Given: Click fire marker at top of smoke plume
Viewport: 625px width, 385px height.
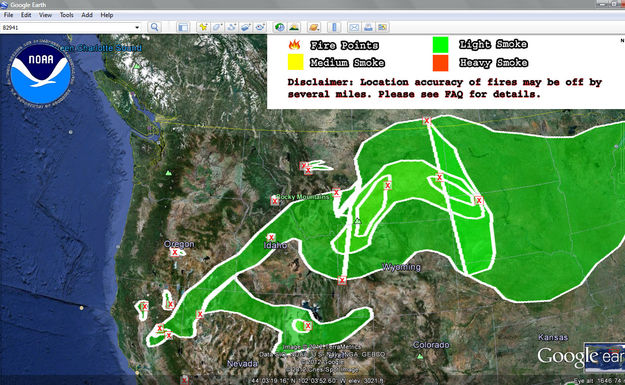Looking at the screenshot, I should click(427, 120).
